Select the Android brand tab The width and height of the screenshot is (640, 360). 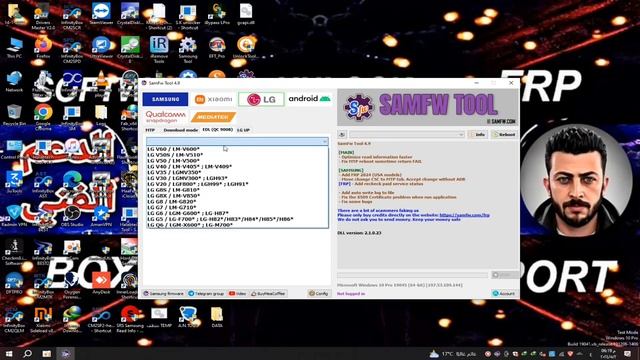pos(309,99)
